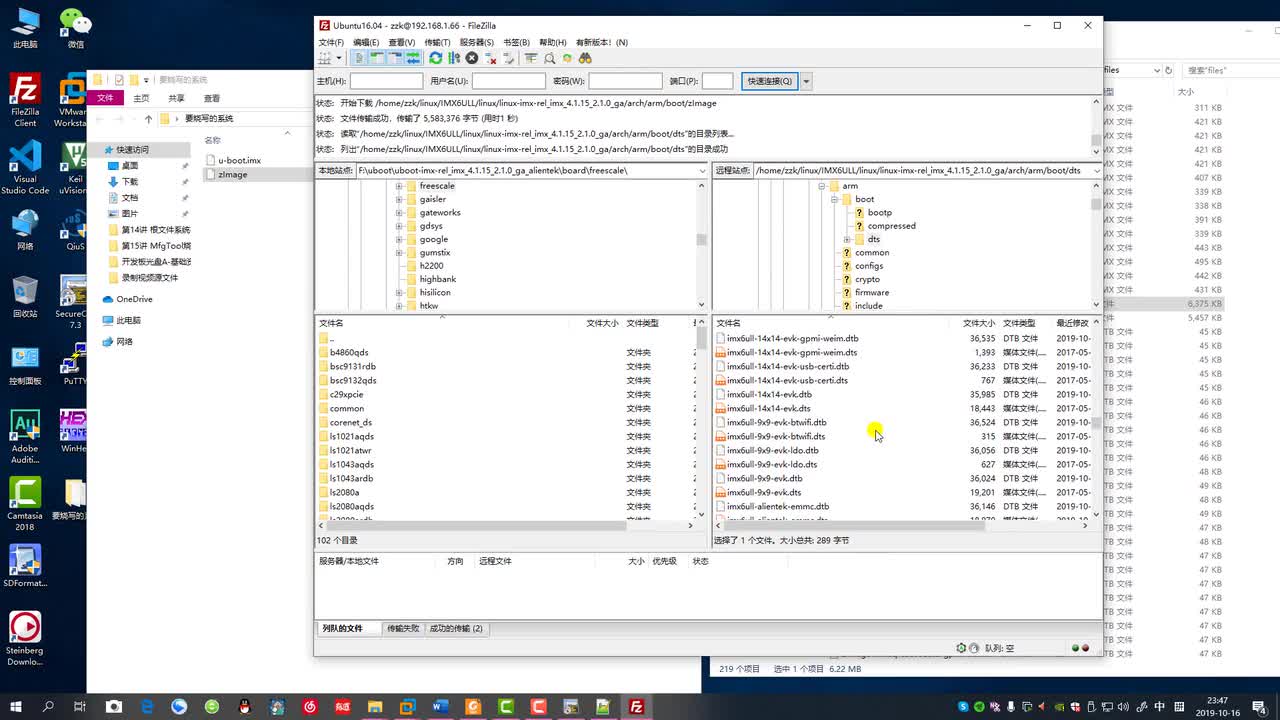Sort remote list by 文件大小 column
Screen dimensions: 1280x720
click(x=978, y=323)
